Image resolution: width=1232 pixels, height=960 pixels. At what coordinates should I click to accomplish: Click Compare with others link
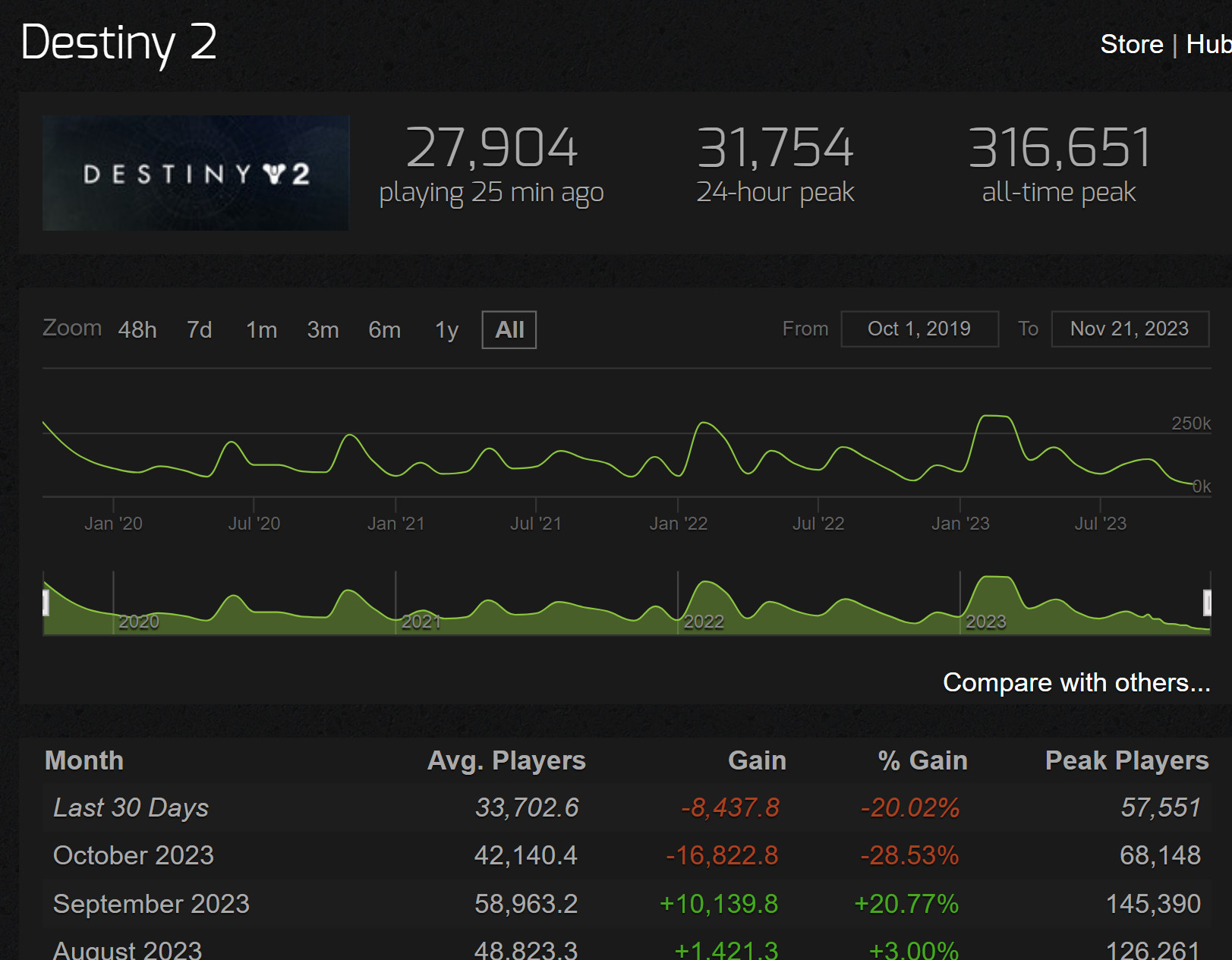click(1076, 682)
